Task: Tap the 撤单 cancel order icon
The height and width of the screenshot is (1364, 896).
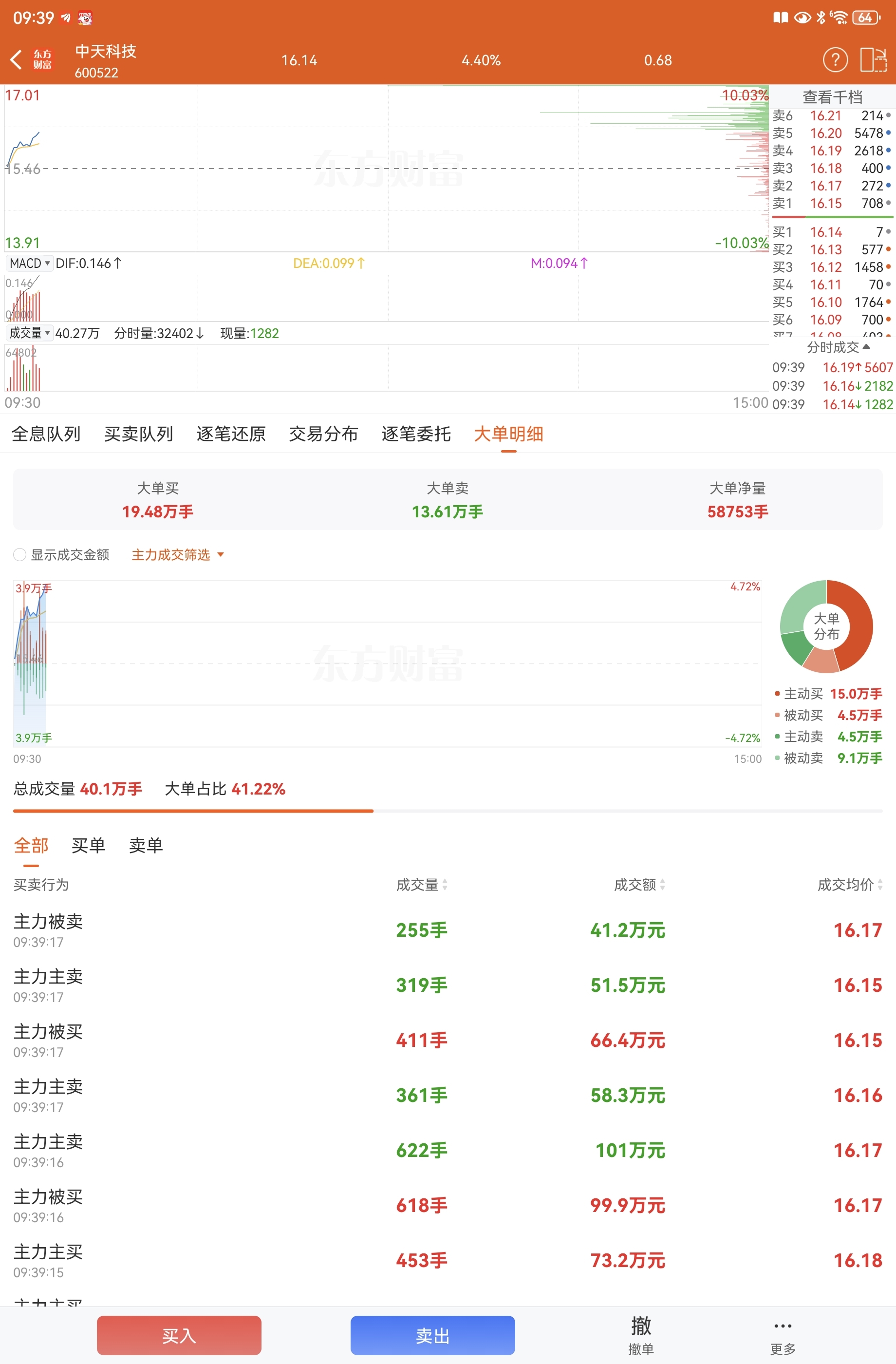Action: 640,1335
